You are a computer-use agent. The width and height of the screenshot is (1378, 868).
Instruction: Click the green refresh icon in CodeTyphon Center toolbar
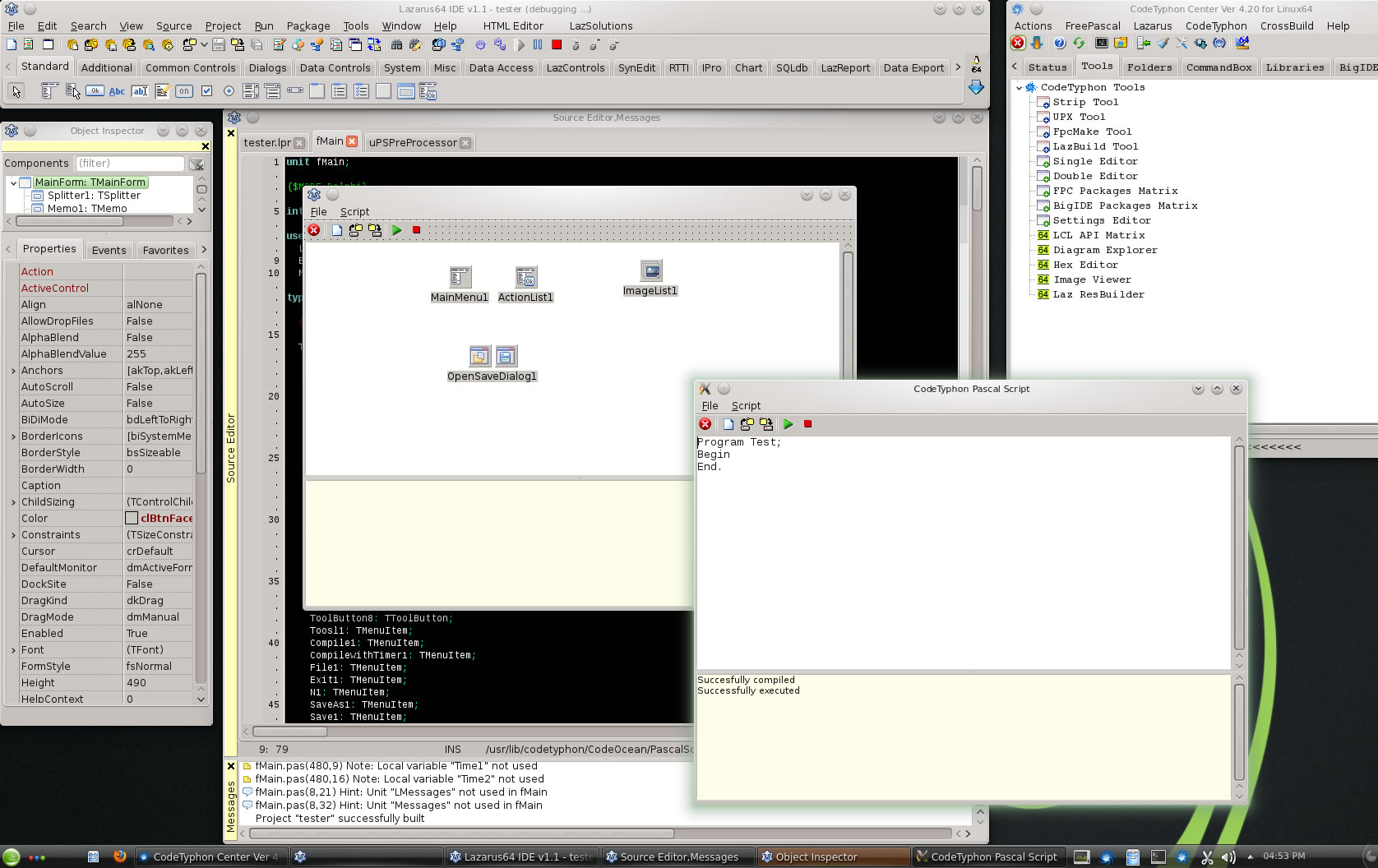1079,43
